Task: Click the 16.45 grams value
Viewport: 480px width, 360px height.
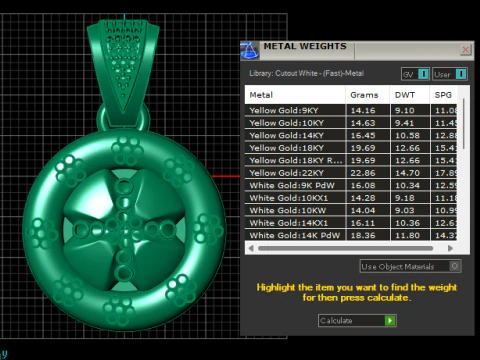Action: (x=363, y=136)
